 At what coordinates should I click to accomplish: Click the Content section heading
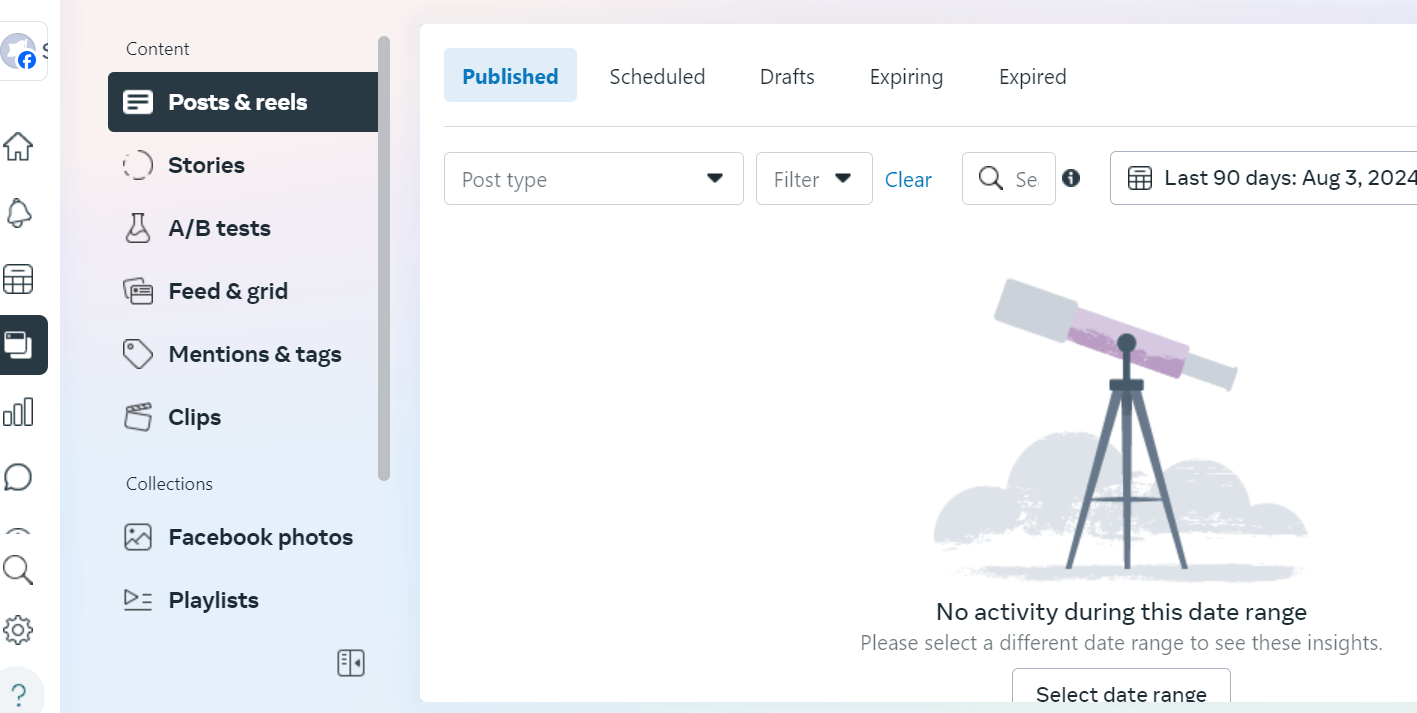(157, 49)
